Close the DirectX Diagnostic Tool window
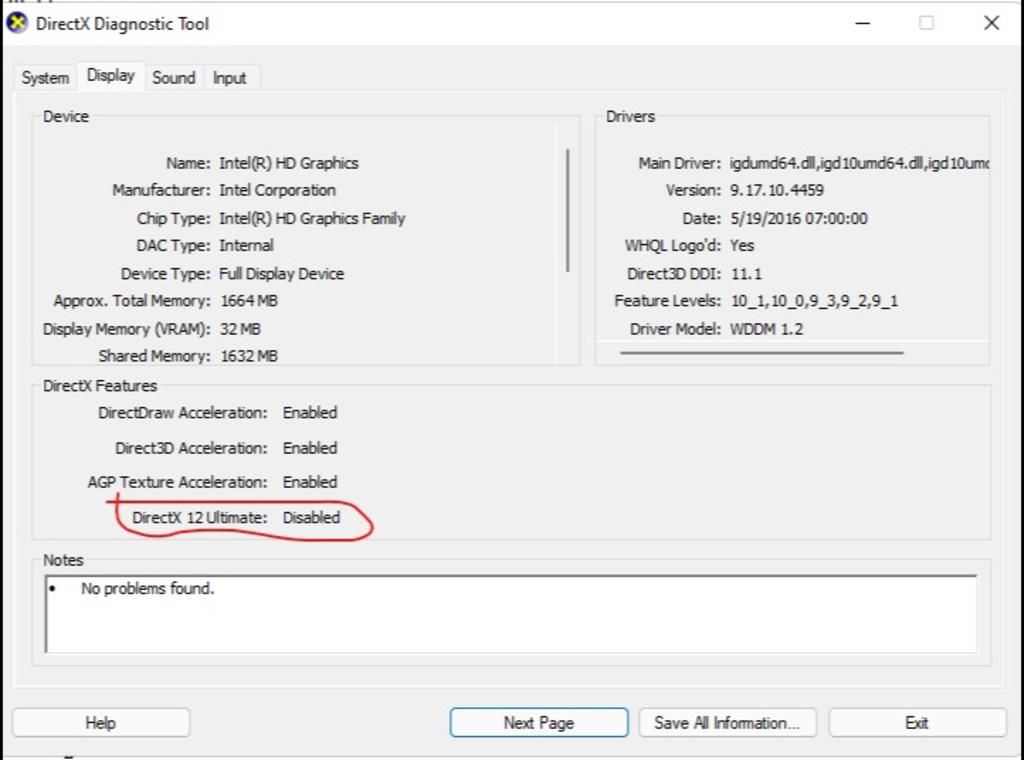Viewport: 1024px width, 760px height. (x=991, y=23)
